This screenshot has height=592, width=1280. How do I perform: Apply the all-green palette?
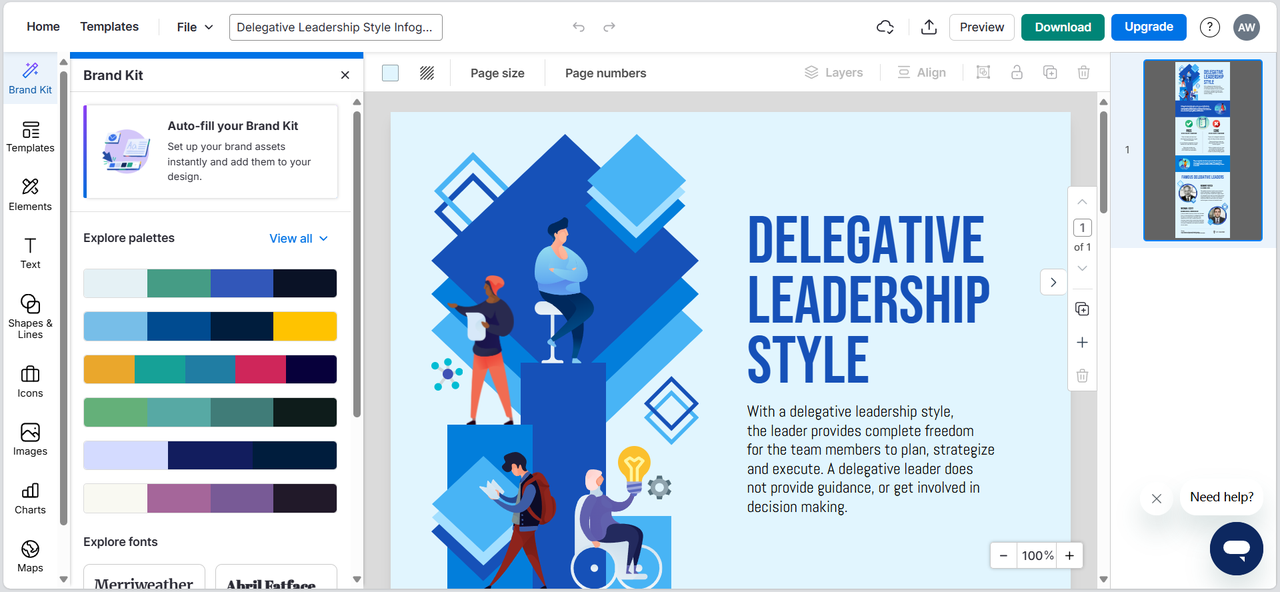[x=210, y=412]
